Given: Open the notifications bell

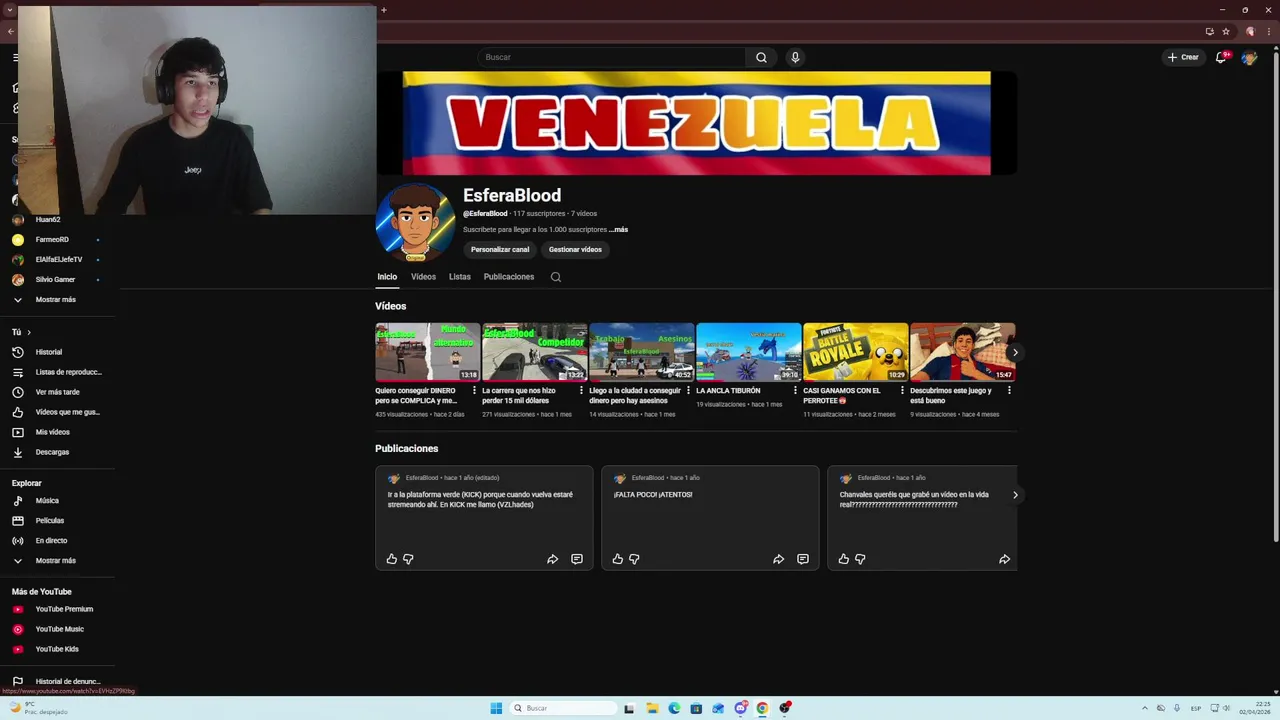Looking at the screenshot, I should pyautogui.click(x=1221, y=57).
